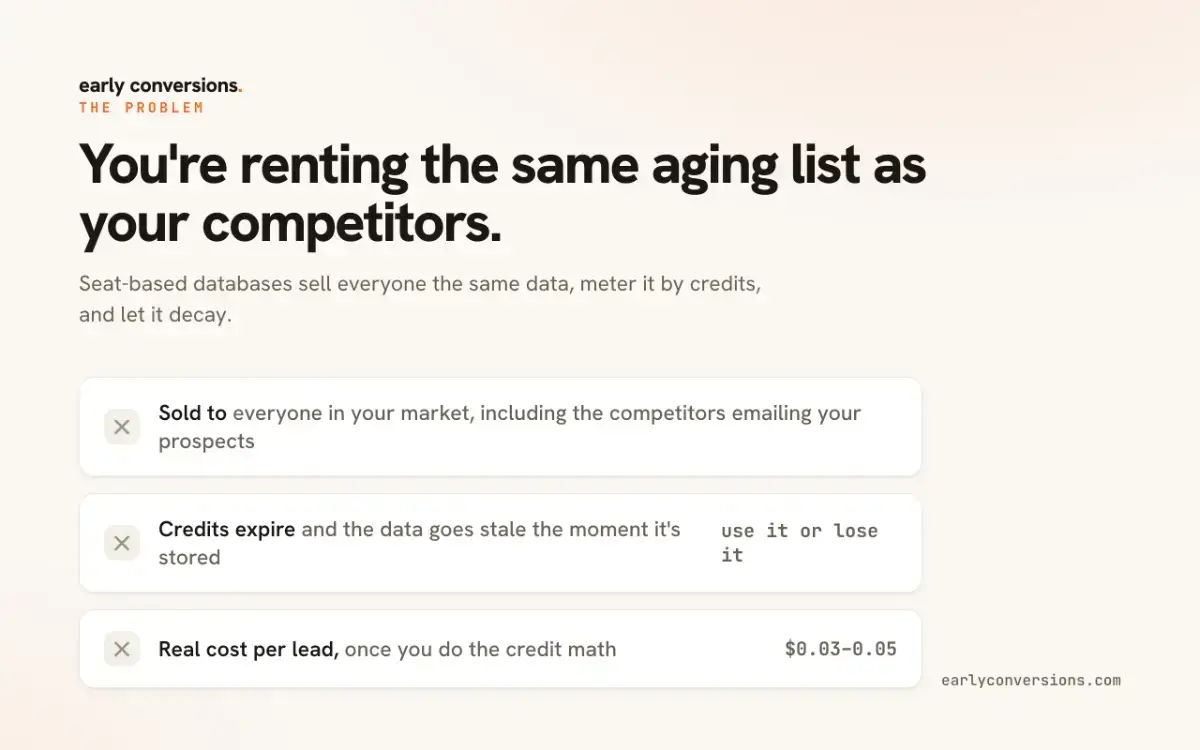
Task: Click the $0.03–0.05 price tag
Action: (x=841, y=649)
